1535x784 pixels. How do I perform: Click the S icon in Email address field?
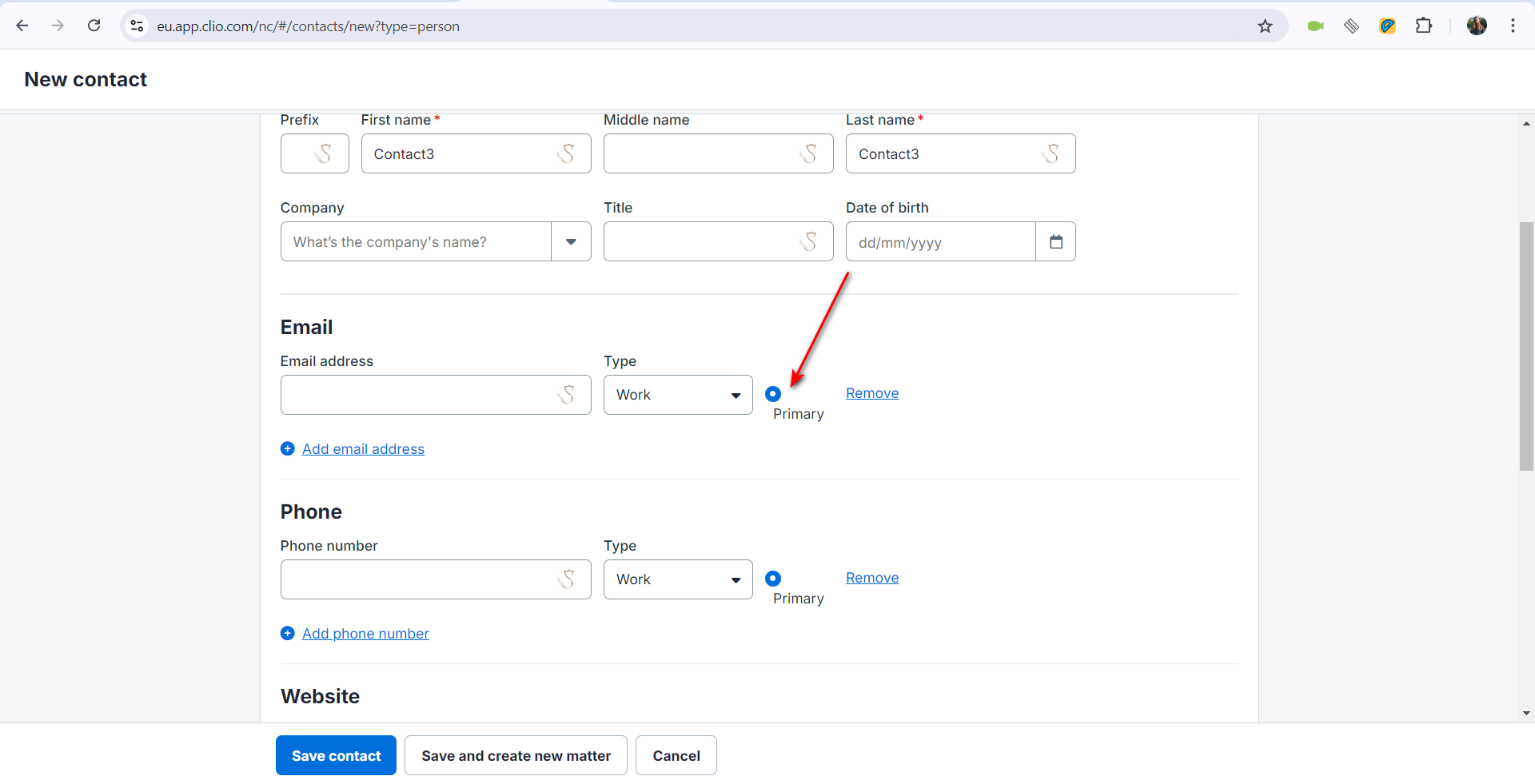(567, 394)
